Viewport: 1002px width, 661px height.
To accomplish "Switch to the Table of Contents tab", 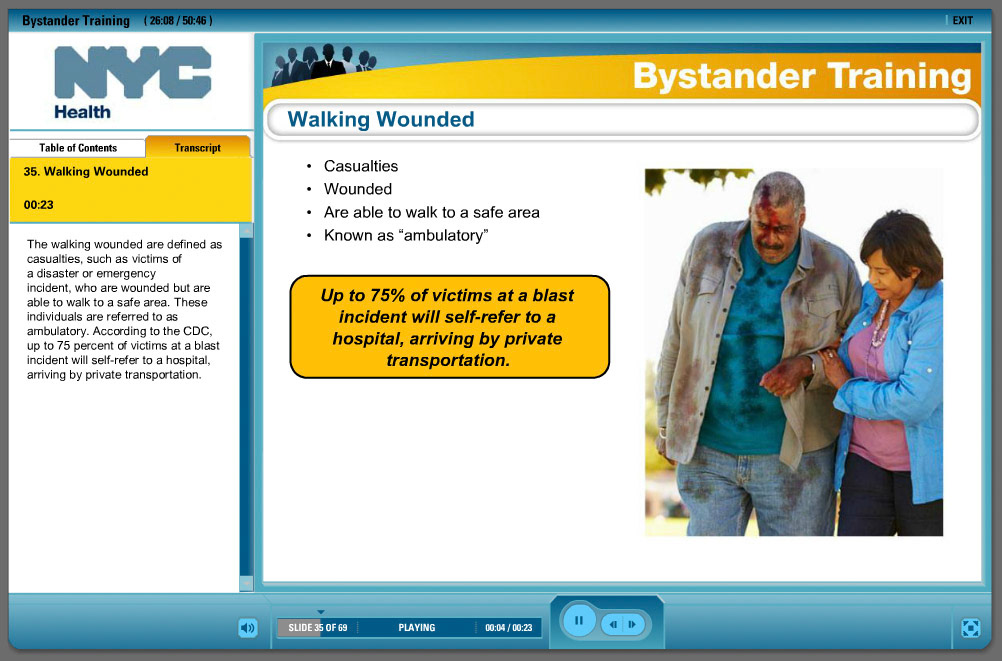I will click(77, 147).
